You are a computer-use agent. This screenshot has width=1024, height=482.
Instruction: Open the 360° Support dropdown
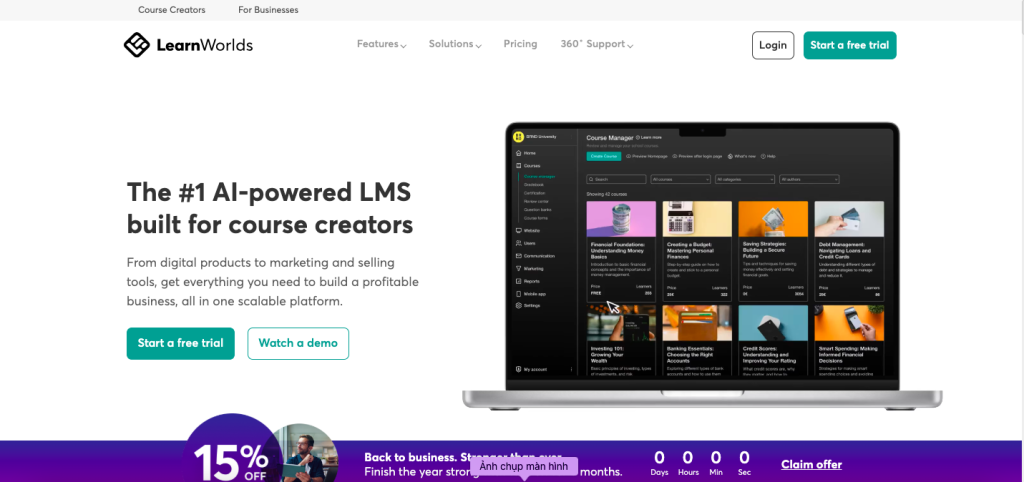tap(596, 44)
